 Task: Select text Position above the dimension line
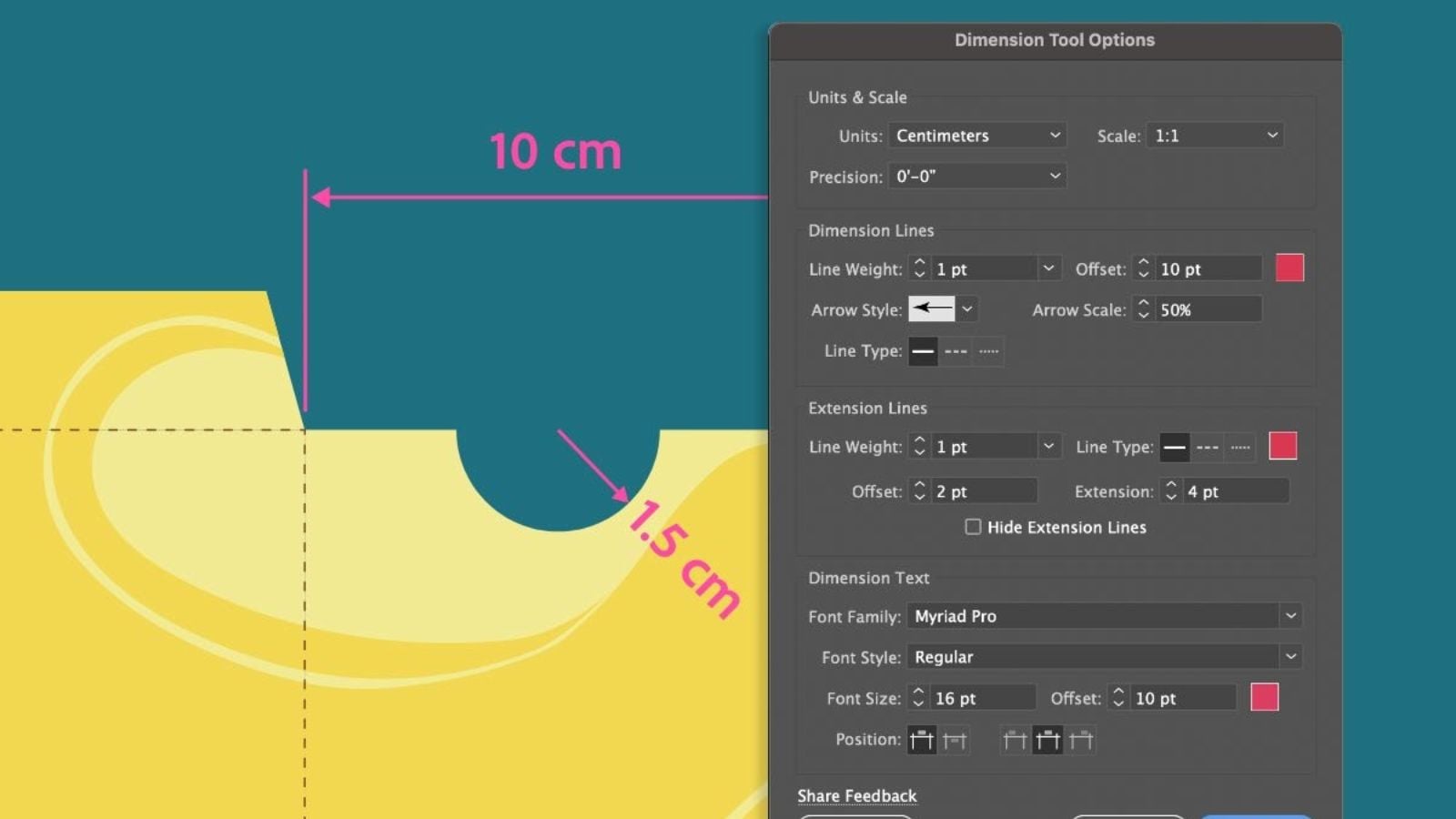pyautogui.click(x=922, y=741)
